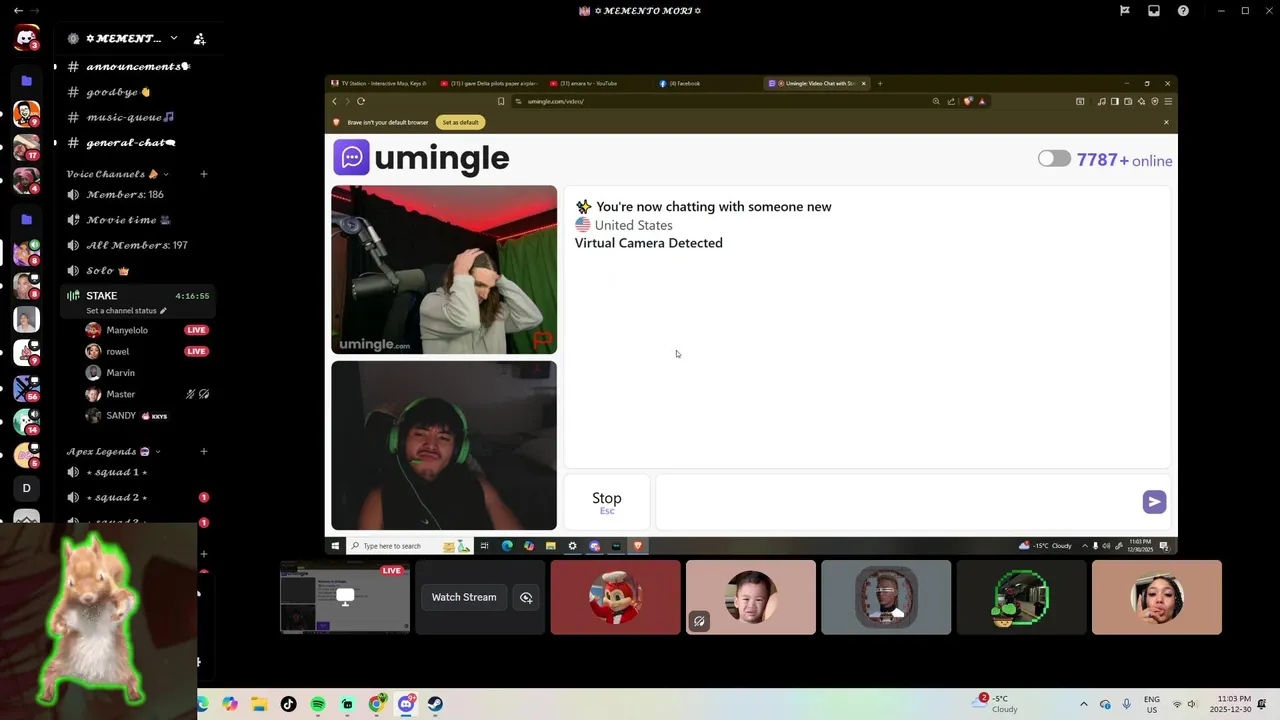Viewport: 1280px width, 720px height.
Task: Go back with Discord's back arrow
Action: tap(18, 10)
